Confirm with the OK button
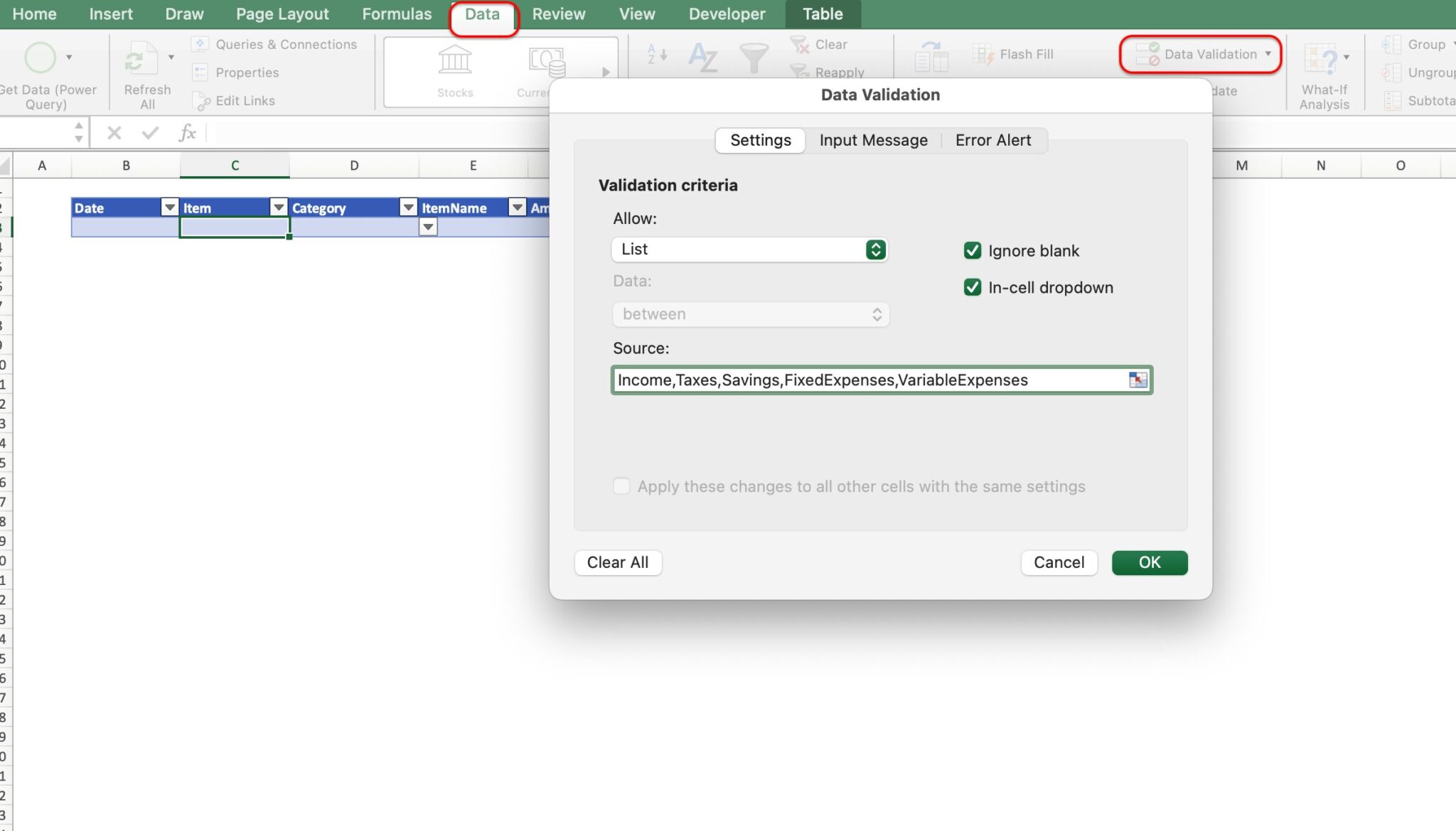Image resolution: width=1456 pixels, height=831 pixels. (1149, 562)
